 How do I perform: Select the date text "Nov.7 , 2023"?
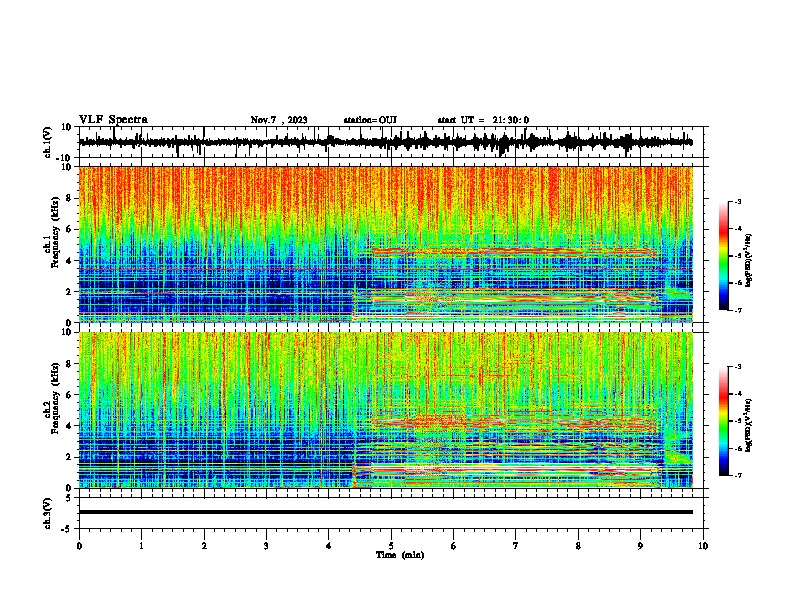(x=279, y=120)
